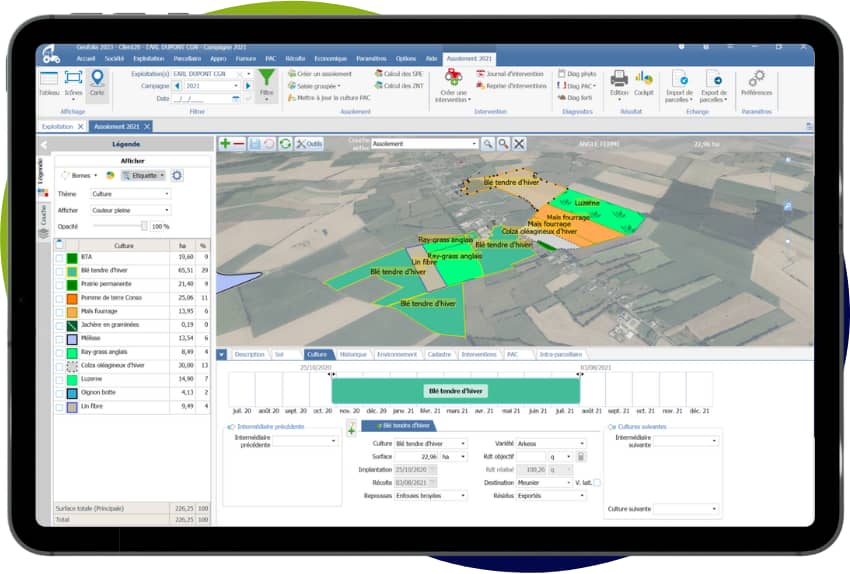Switch to the Historique tab
Viewport: 850px width, 574px height.
click(352, 354)
